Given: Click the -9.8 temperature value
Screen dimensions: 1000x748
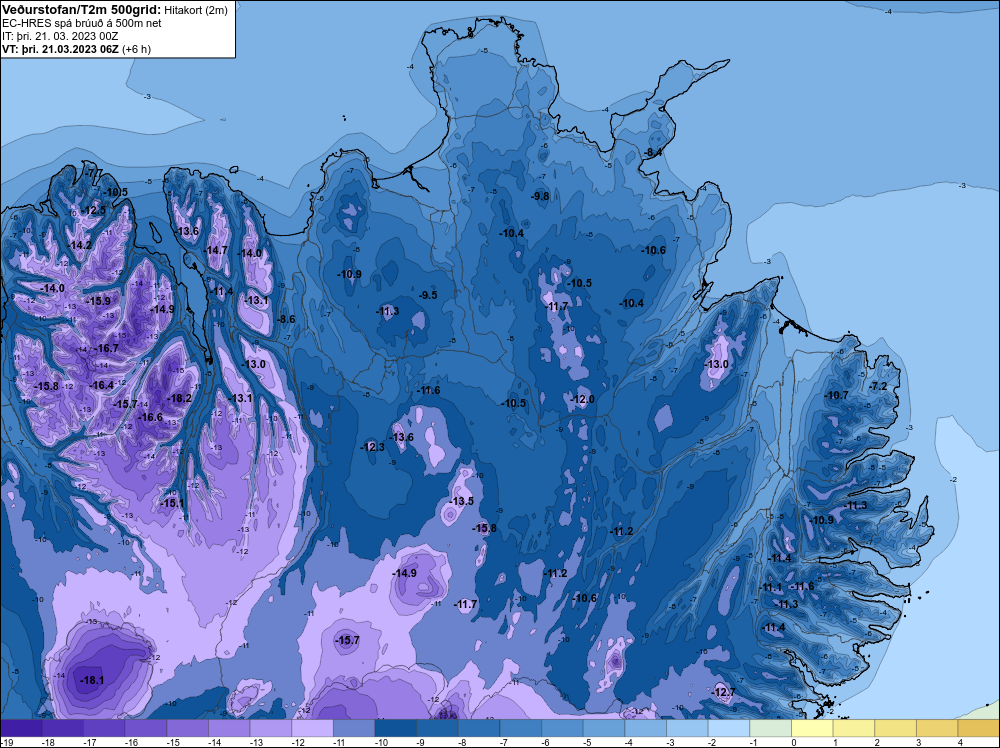Looking at the screenshot, I should (x=540, y=196).
